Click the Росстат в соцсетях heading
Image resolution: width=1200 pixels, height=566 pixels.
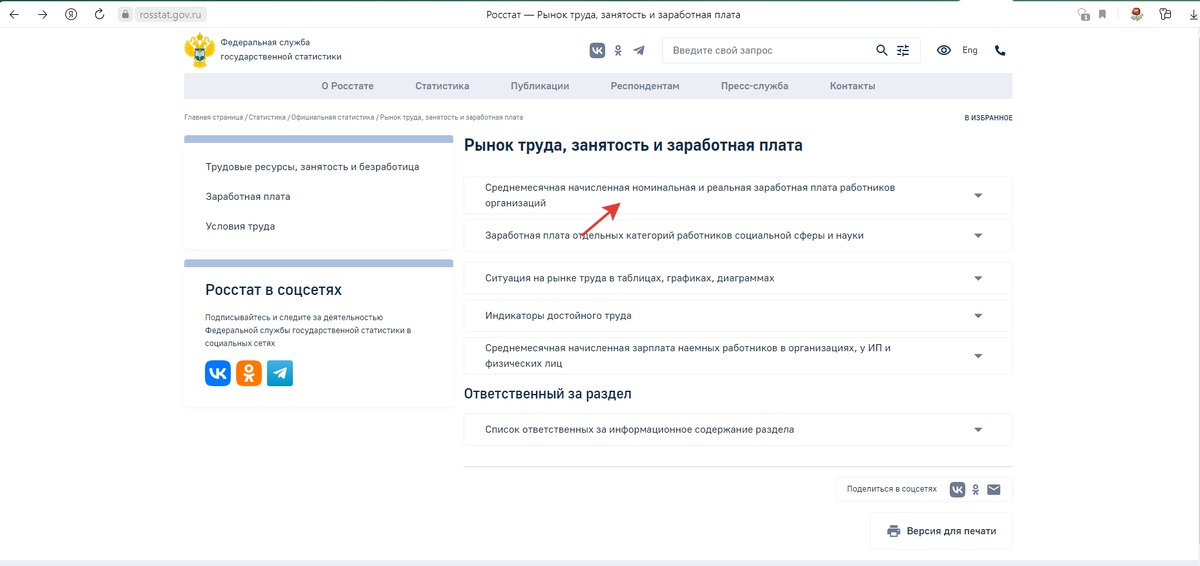pos(273,290)
